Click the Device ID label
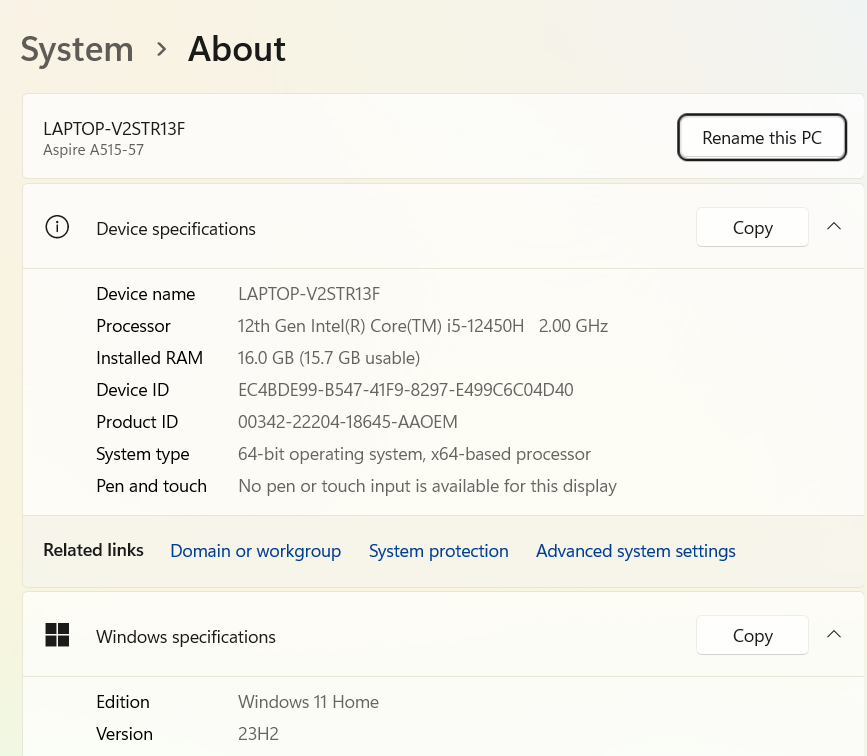867x756 pixels. (x=133, y=390)
